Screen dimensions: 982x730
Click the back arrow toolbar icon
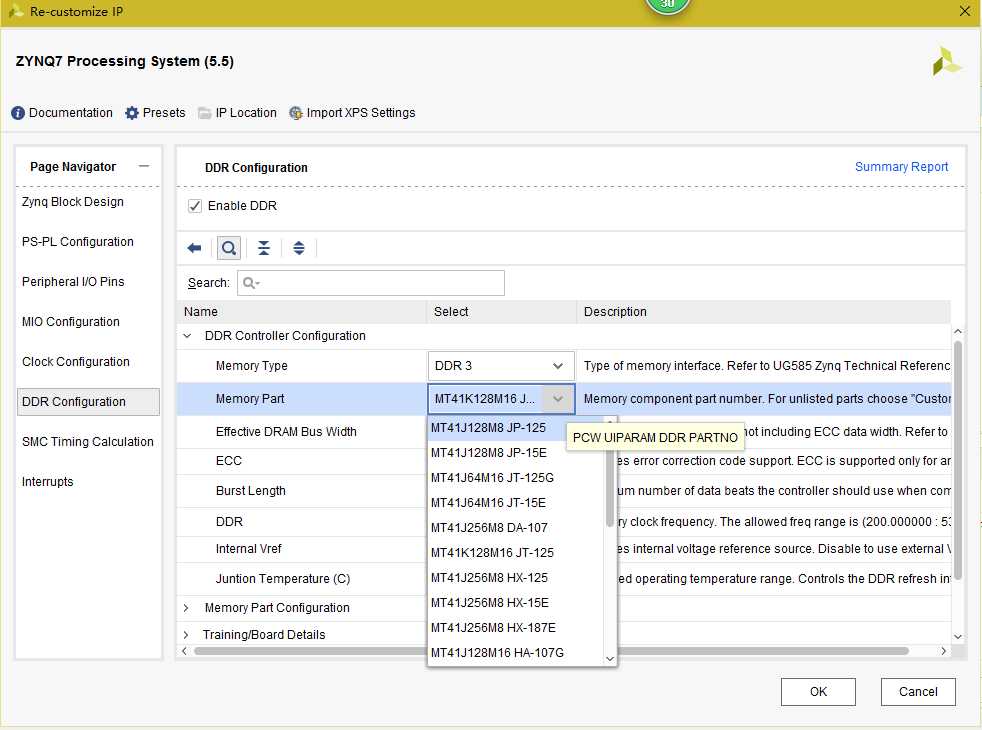tap(194, 248)
